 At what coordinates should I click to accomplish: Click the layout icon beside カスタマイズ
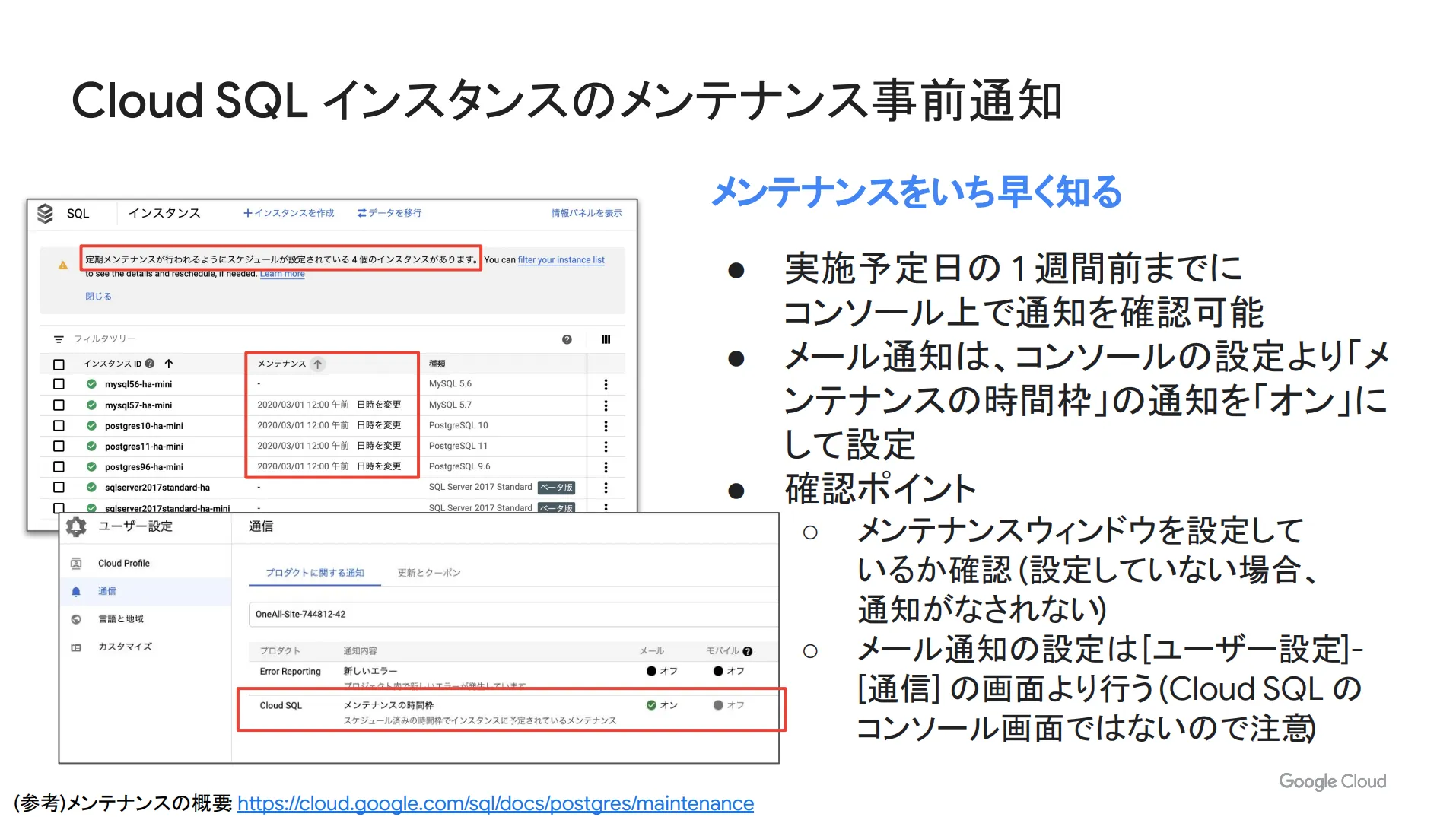pos(76,647)
